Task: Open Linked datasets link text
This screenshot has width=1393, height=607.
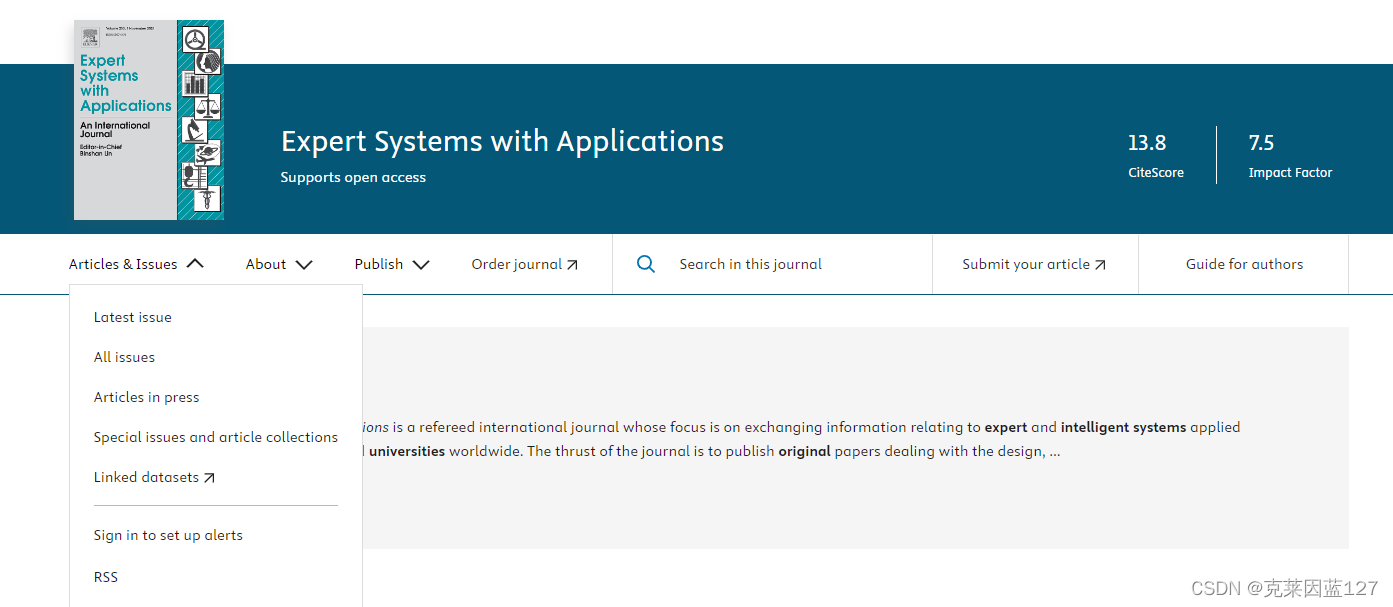Action: tap(147, 477)
